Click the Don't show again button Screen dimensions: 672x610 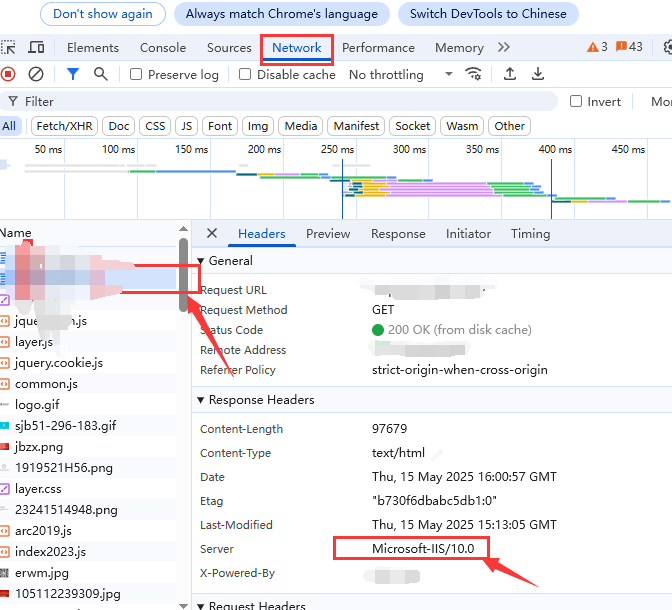click(x=103, y=14)
